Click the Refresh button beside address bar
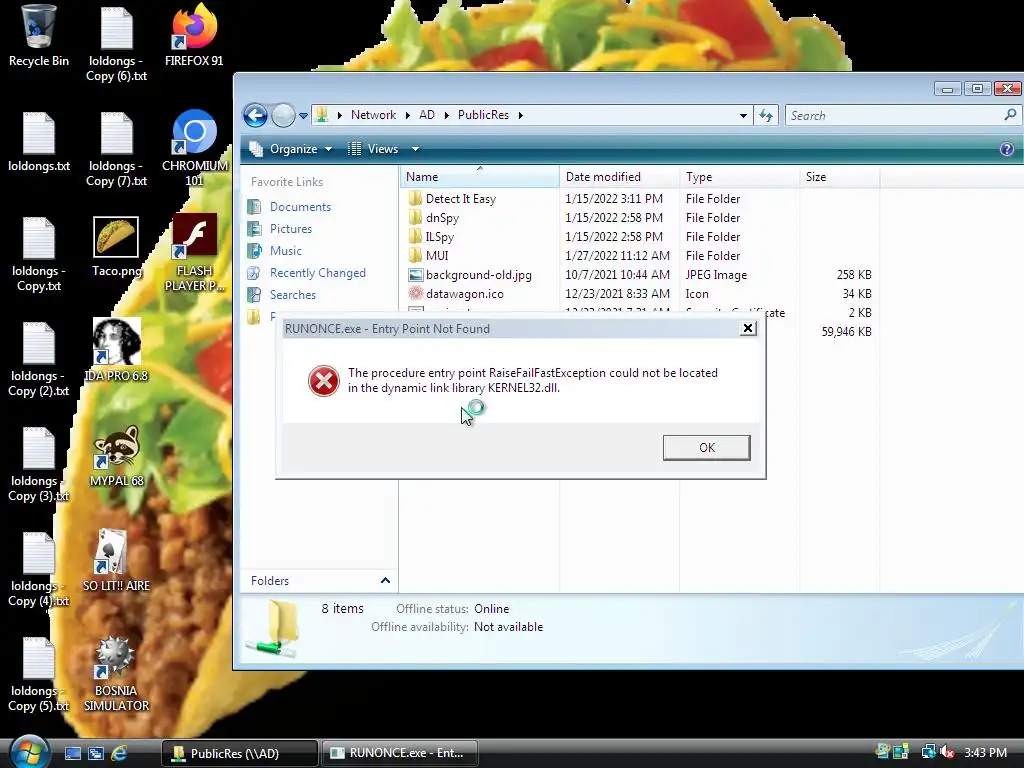This screenshot has height=768, width=1024. [765, 116]
